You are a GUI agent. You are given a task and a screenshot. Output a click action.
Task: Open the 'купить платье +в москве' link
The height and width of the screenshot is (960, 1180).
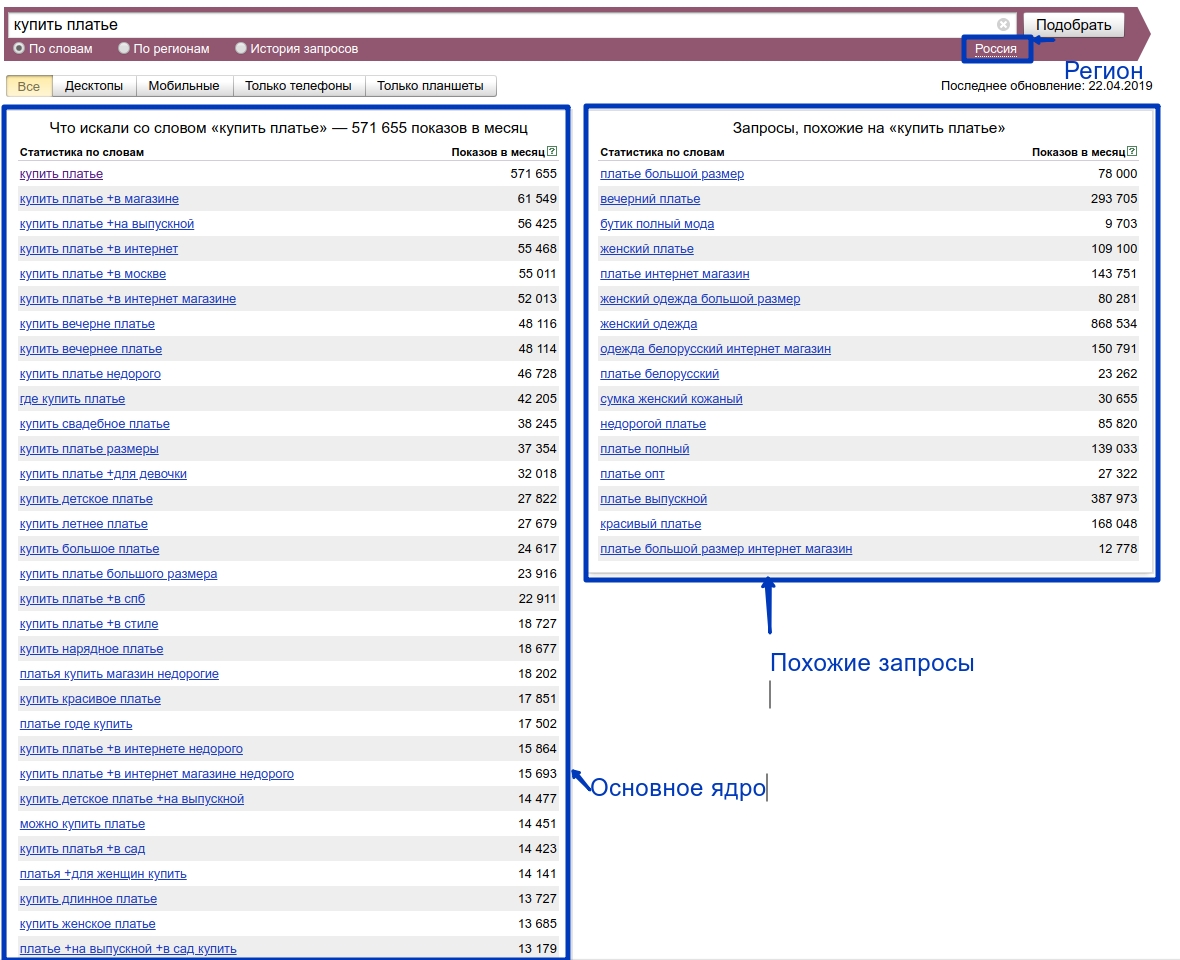pos(93,274)
